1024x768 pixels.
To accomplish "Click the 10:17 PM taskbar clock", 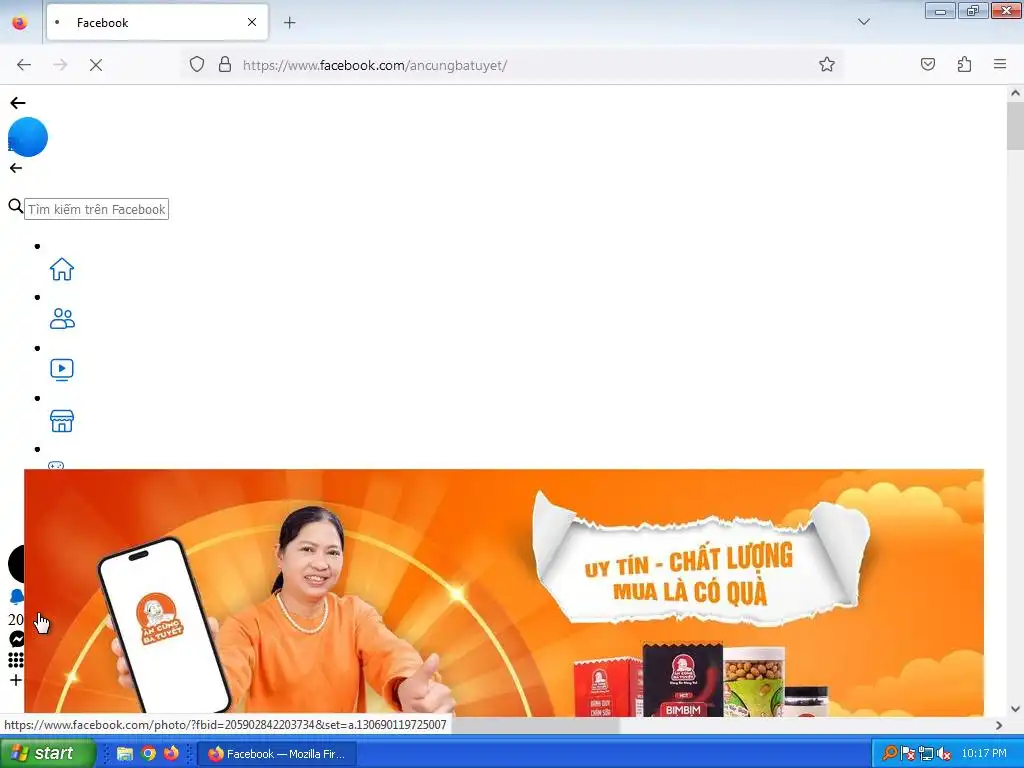I will pyautogui.click(x=984, y=753).
